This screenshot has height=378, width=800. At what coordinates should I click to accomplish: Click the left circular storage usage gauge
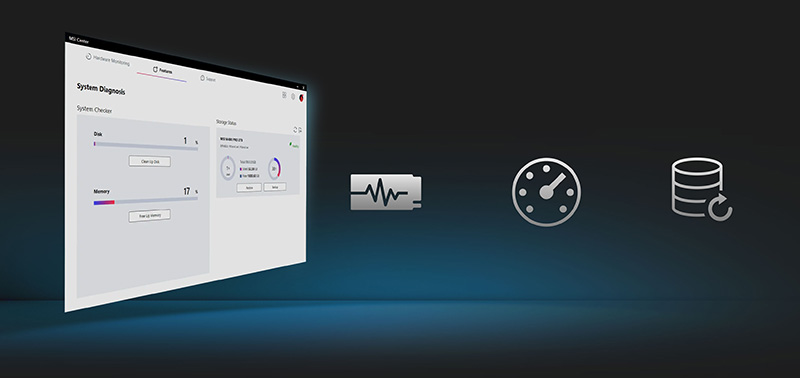point(228,168)
